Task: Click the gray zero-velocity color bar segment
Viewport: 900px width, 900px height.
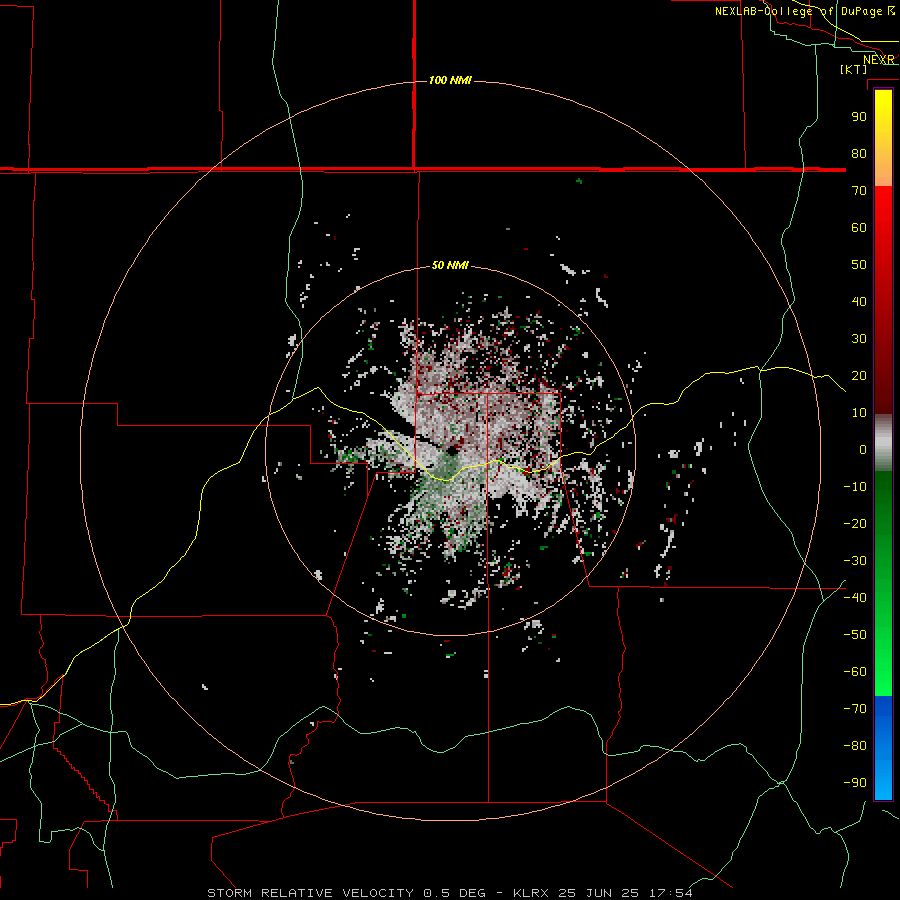Action: 883,443
